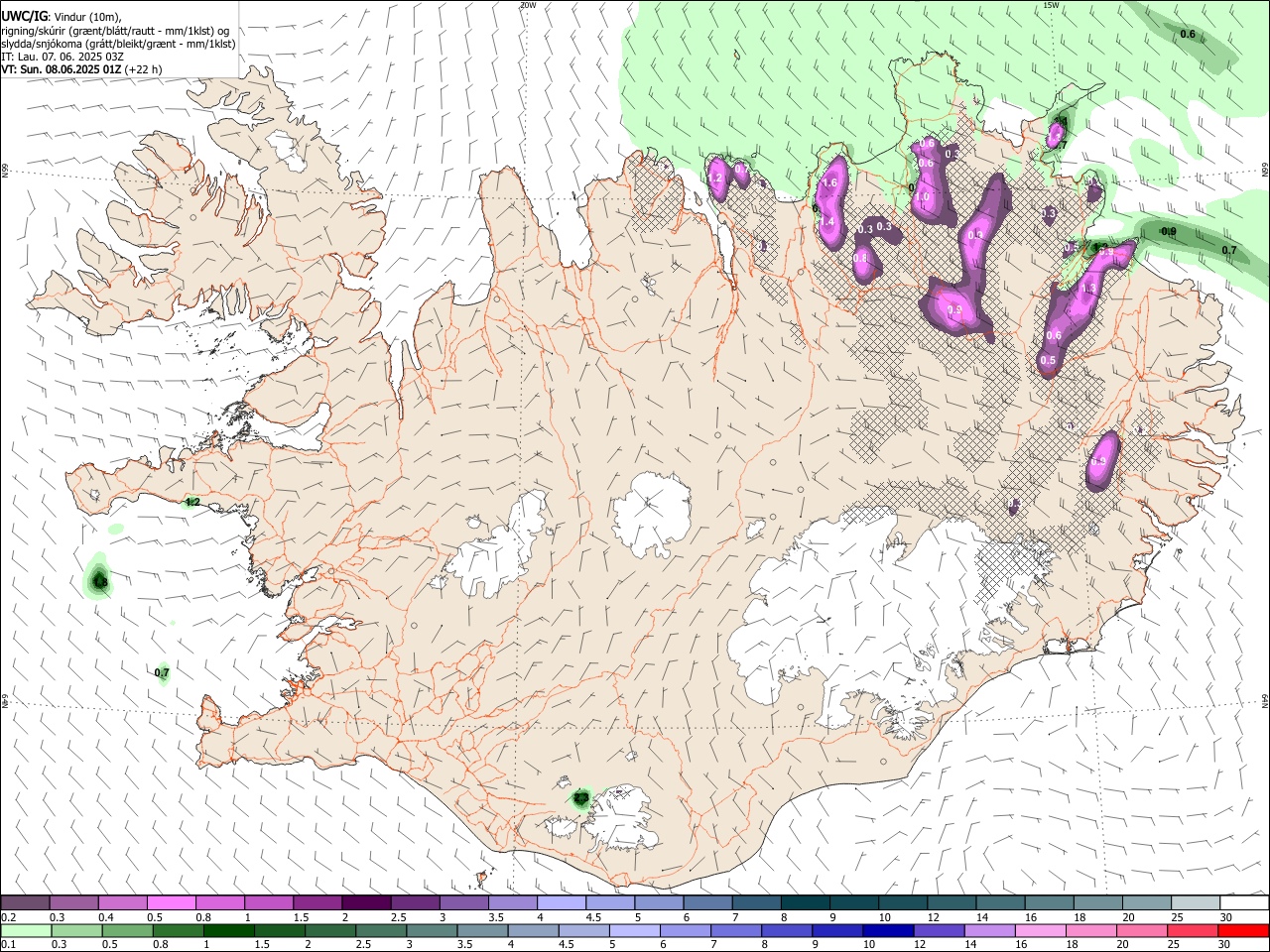The width and height of the screenshot is (1270, 952).
Task: Click the 'UWC/IG' title text
Action: click(23, 16)
